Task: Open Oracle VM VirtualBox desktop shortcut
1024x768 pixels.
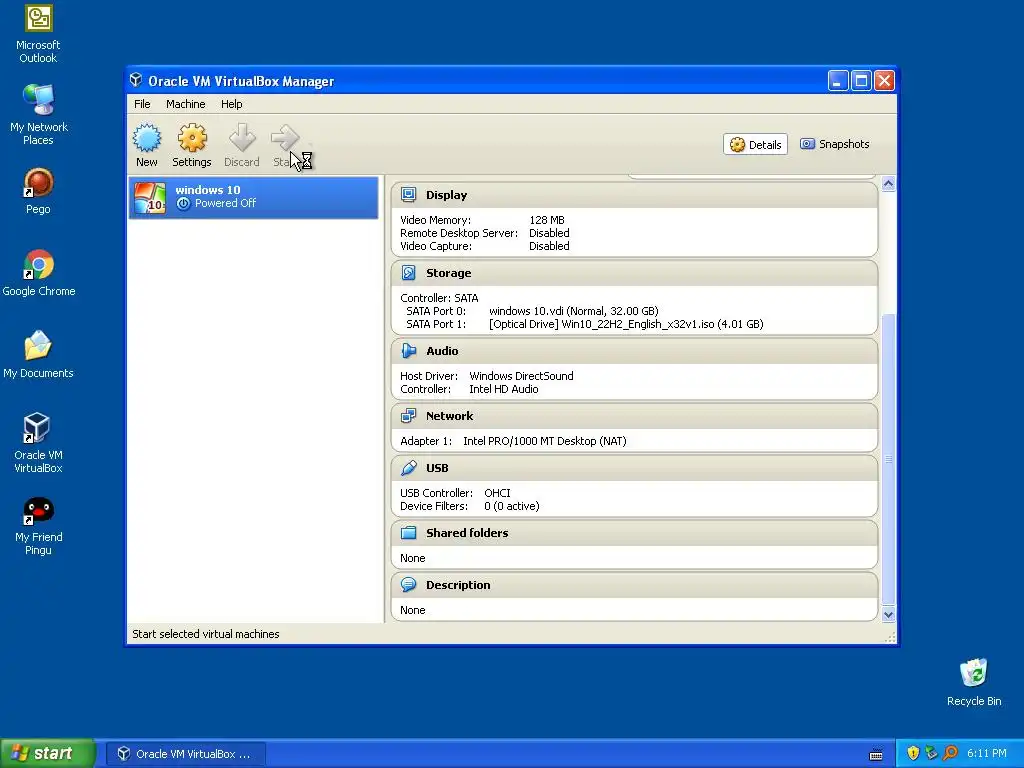Action: pyautogui.click(x=38, y=428)
